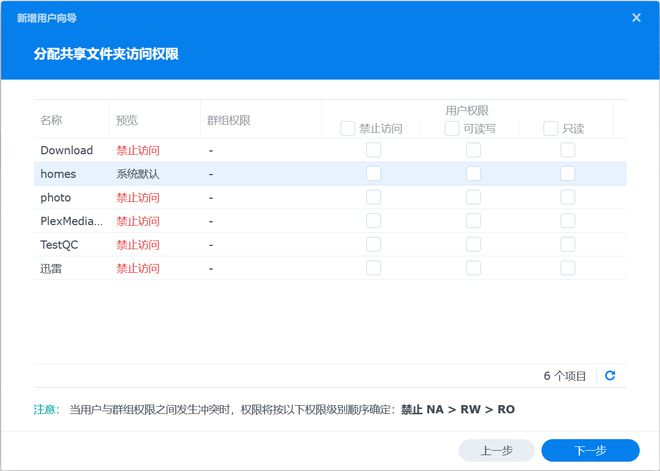Go back with 上一步 button
This screenshot has height=471, width=660.
(x=496, y=450)
